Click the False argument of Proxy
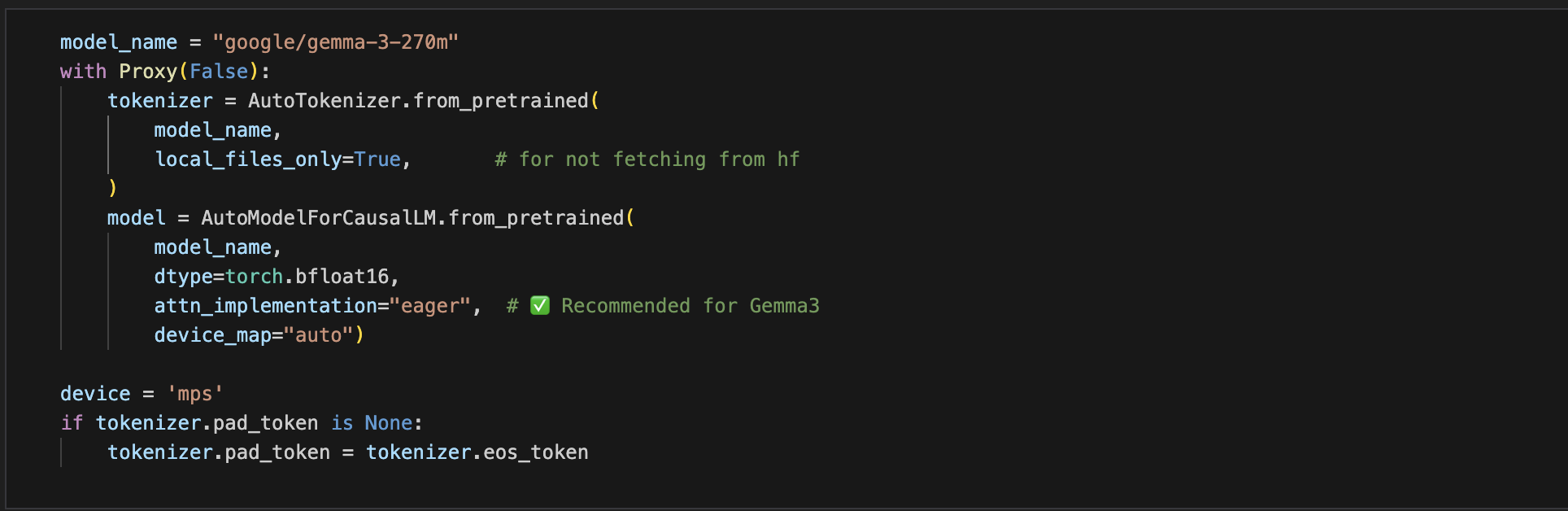The width and height of the screenshot is (1568, 511). point(219,72)
